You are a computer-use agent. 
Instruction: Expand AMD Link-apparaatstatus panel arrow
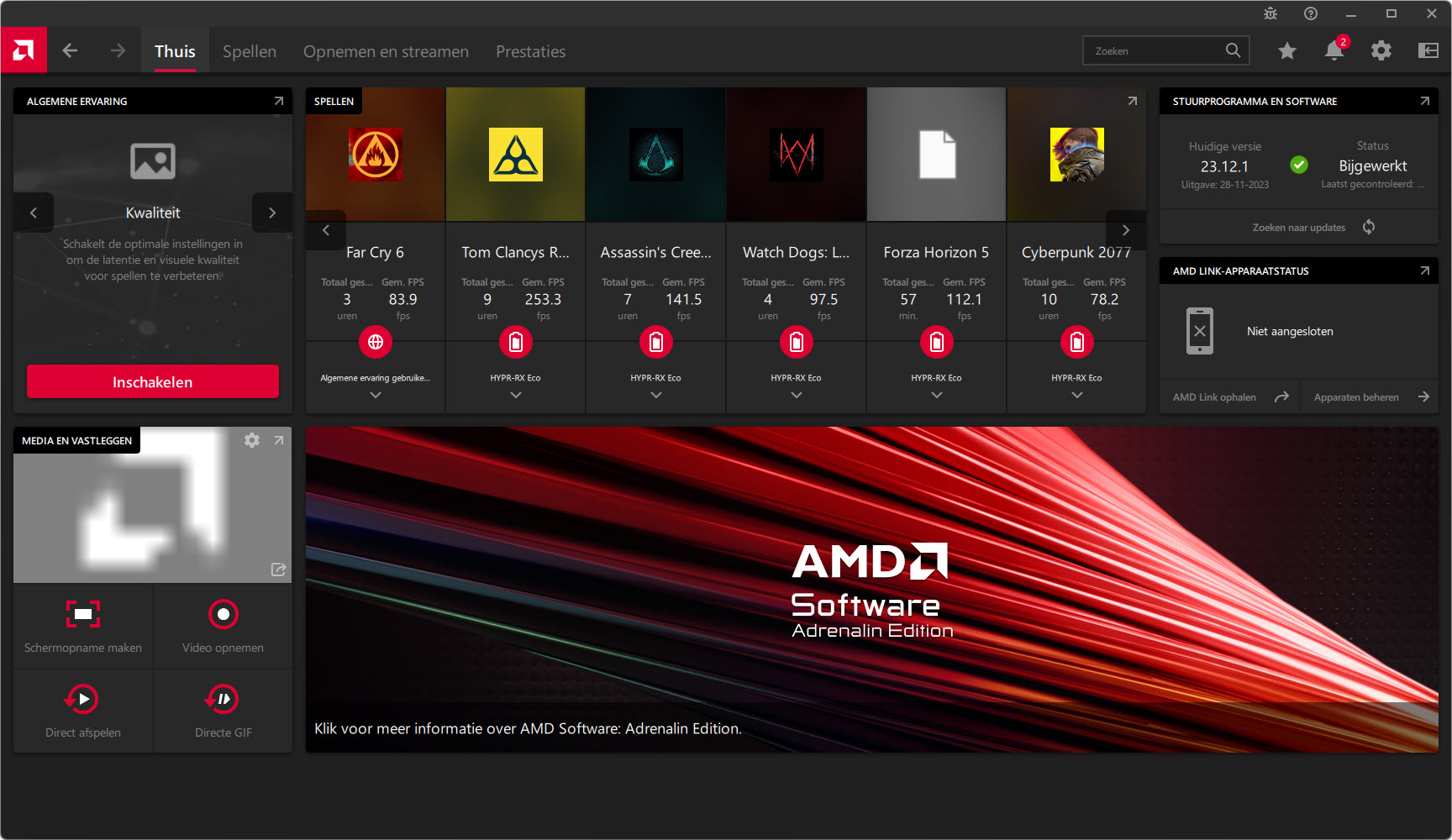pos(1425,270)
